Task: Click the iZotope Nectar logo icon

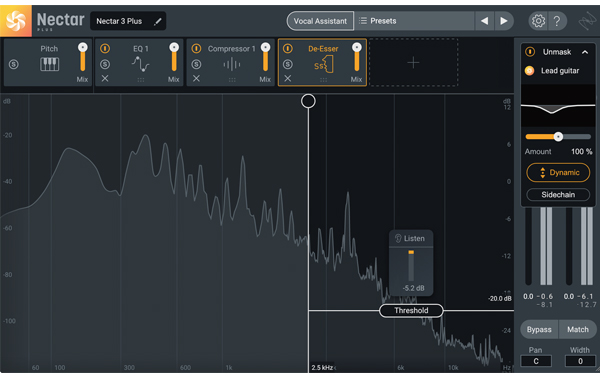Action: [16, 21]
